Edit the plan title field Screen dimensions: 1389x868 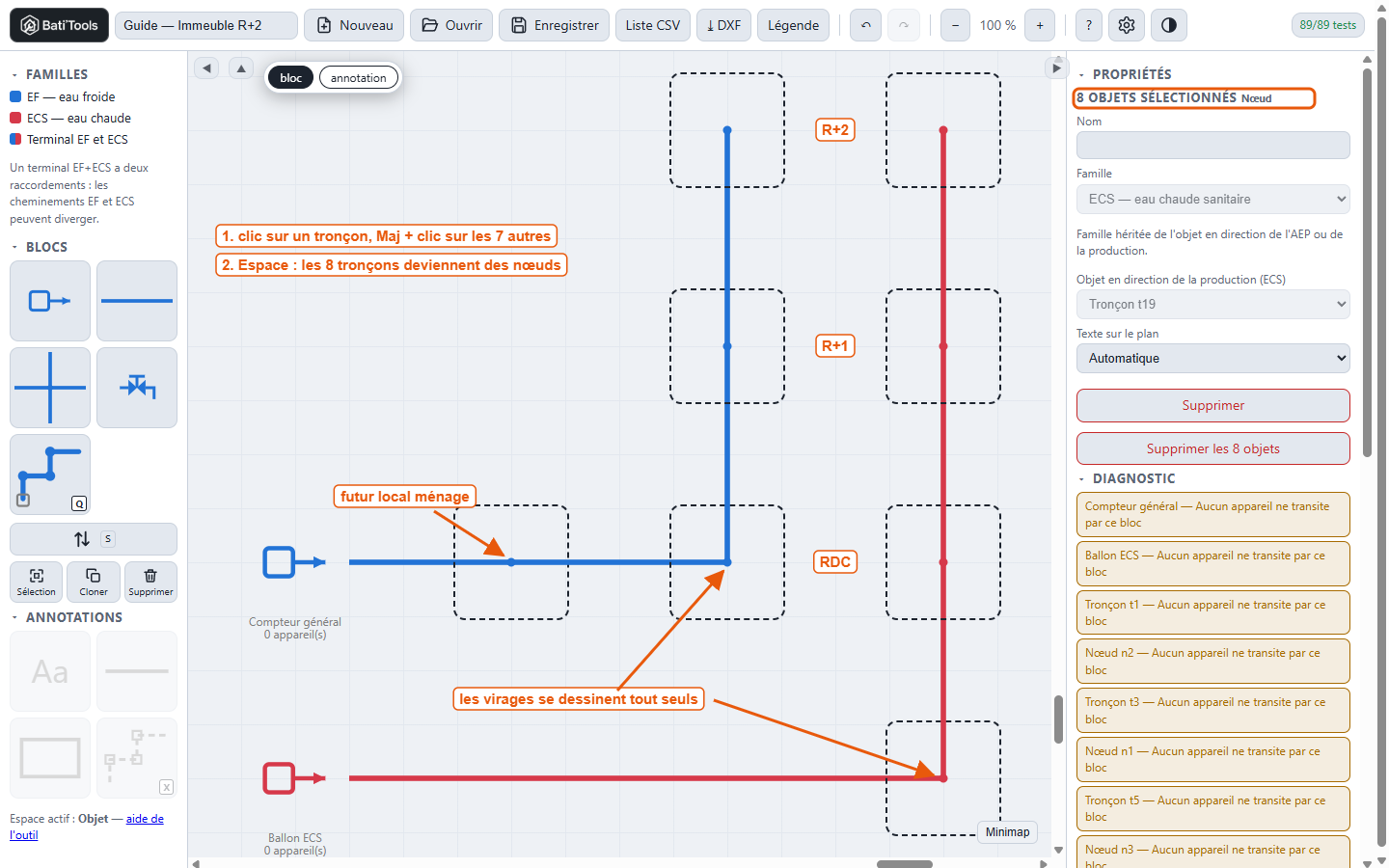[206, 25]
